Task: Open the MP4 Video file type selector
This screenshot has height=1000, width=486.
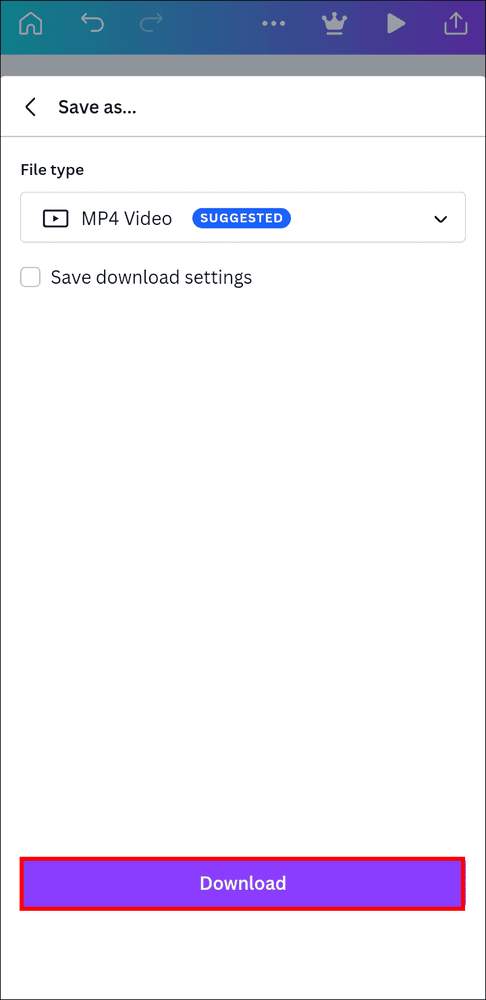Action: pyautogui.click(x=243, y=217)
